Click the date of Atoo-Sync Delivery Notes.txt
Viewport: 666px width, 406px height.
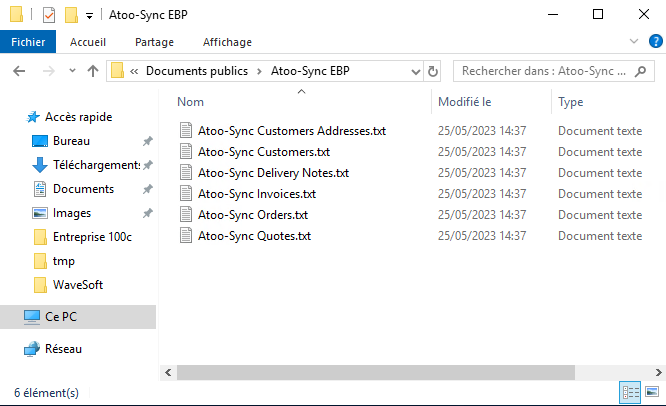(x=482, y=173)
